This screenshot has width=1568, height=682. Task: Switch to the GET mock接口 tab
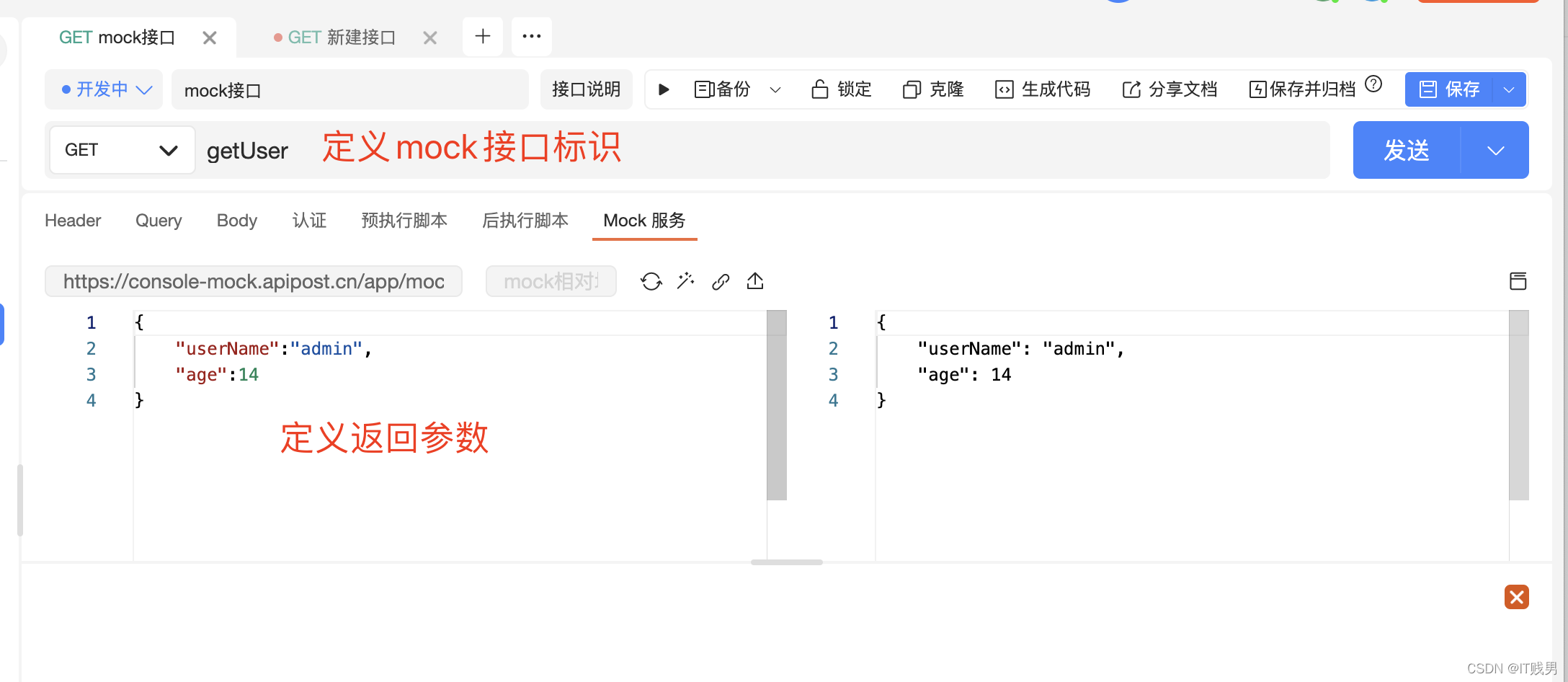(x=117, y=37)
